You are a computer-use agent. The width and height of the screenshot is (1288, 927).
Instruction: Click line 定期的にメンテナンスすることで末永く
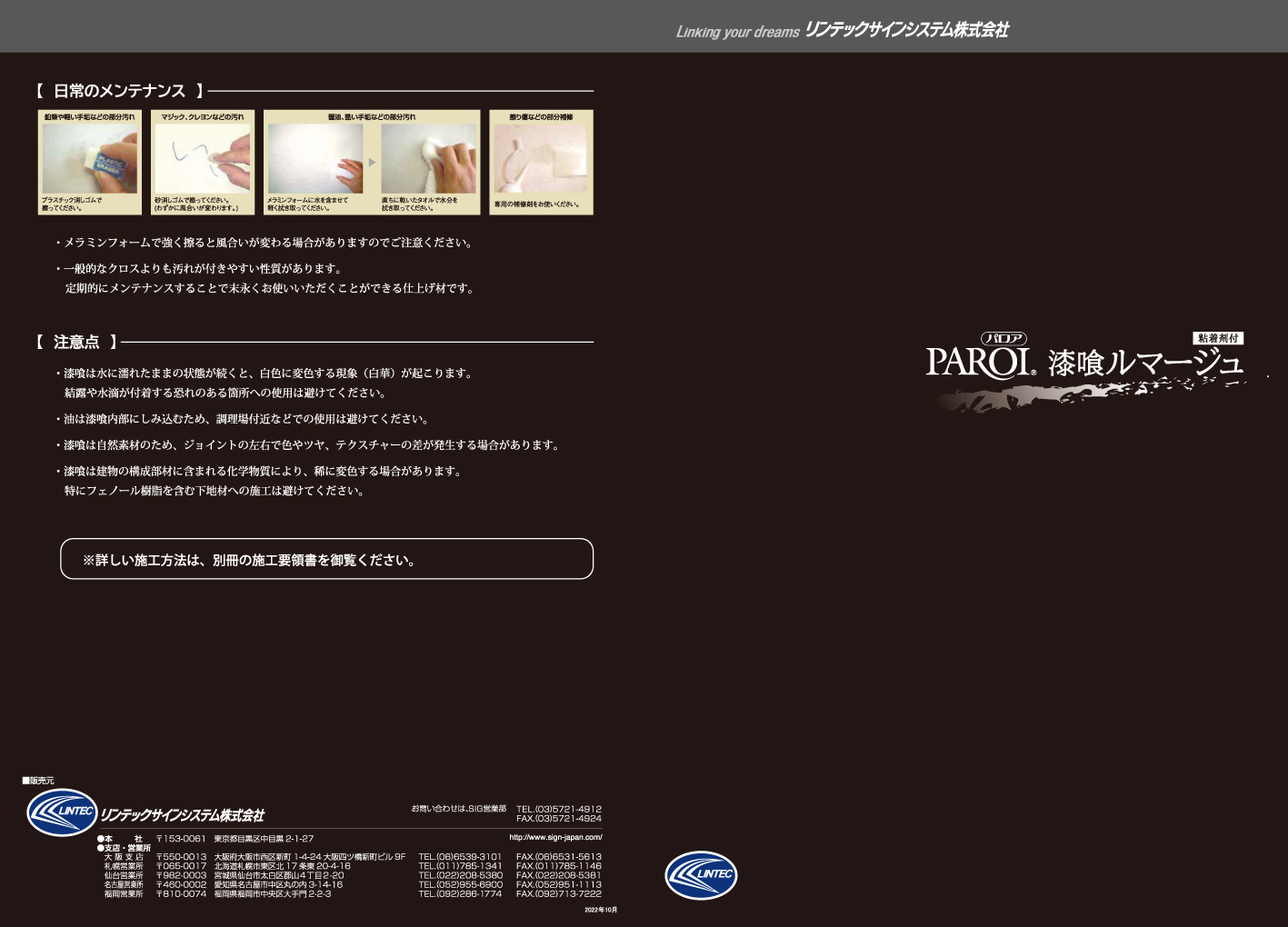tap(270, 288)
